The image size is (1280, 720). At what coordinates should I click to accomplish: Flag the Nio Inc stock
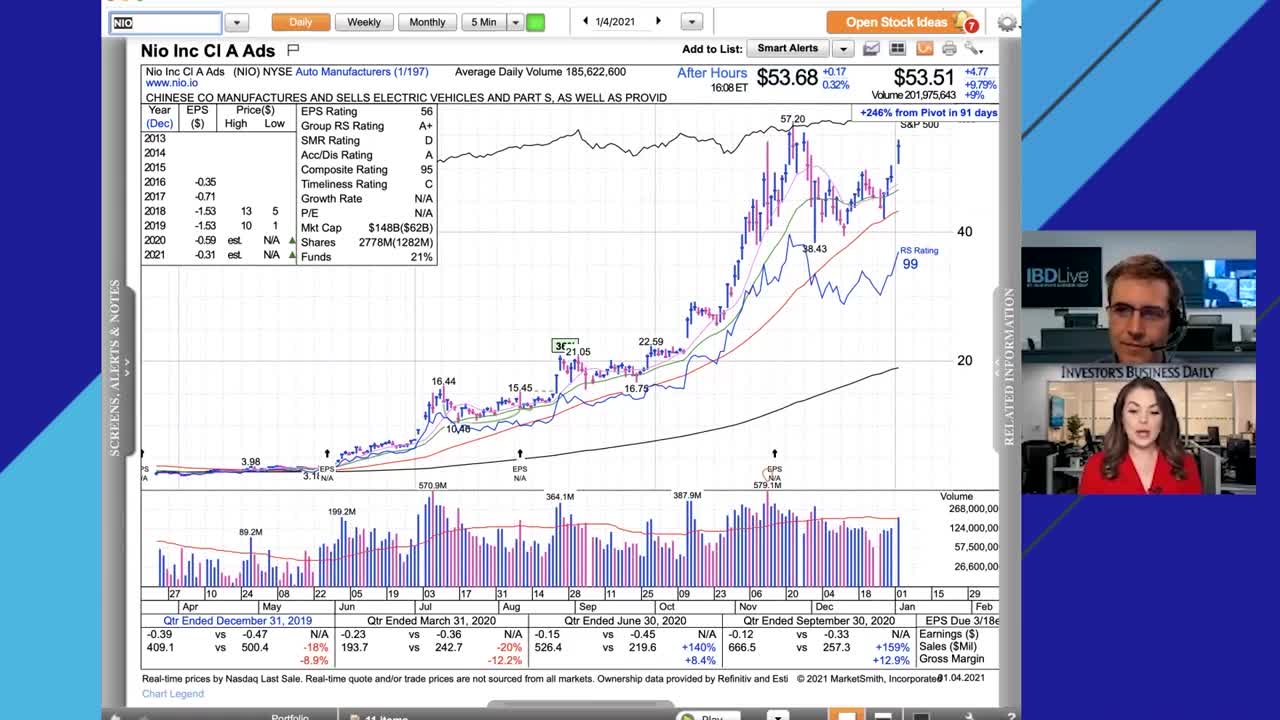click(x=293, y=49)
